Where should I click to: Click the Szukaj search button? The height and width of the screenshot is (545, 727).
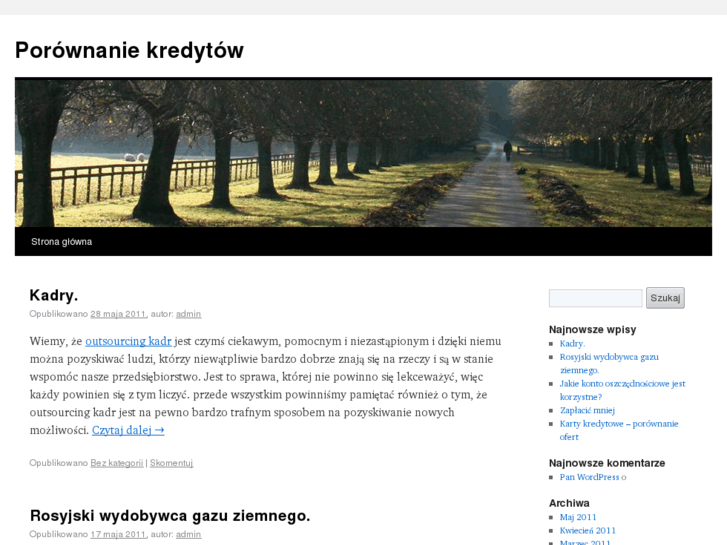coord(665,298)
